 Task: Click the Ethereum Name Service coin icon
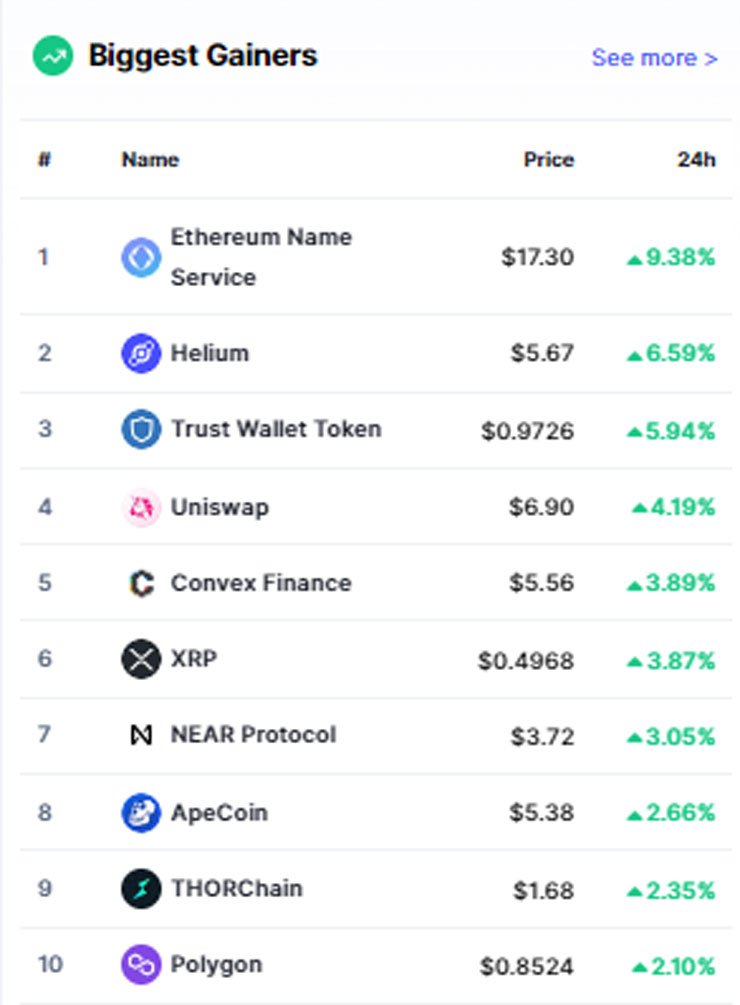tap(141, 258)
